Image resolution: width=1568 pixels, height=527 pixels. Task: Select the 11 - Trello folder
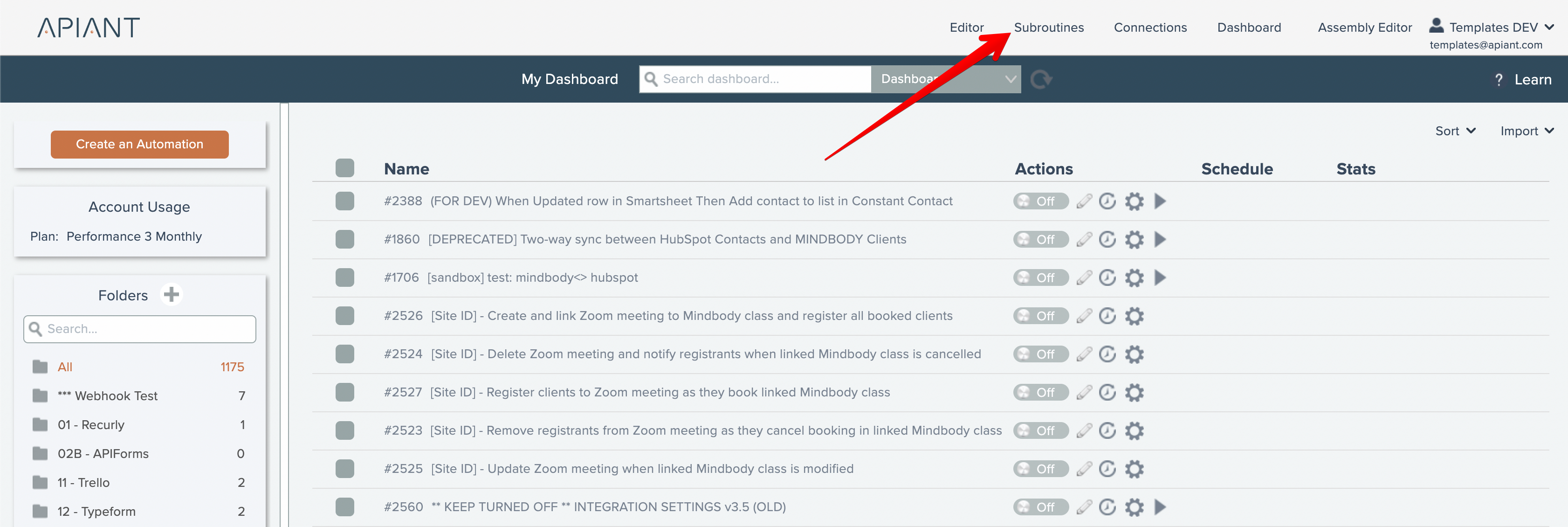tap(83, 483)
